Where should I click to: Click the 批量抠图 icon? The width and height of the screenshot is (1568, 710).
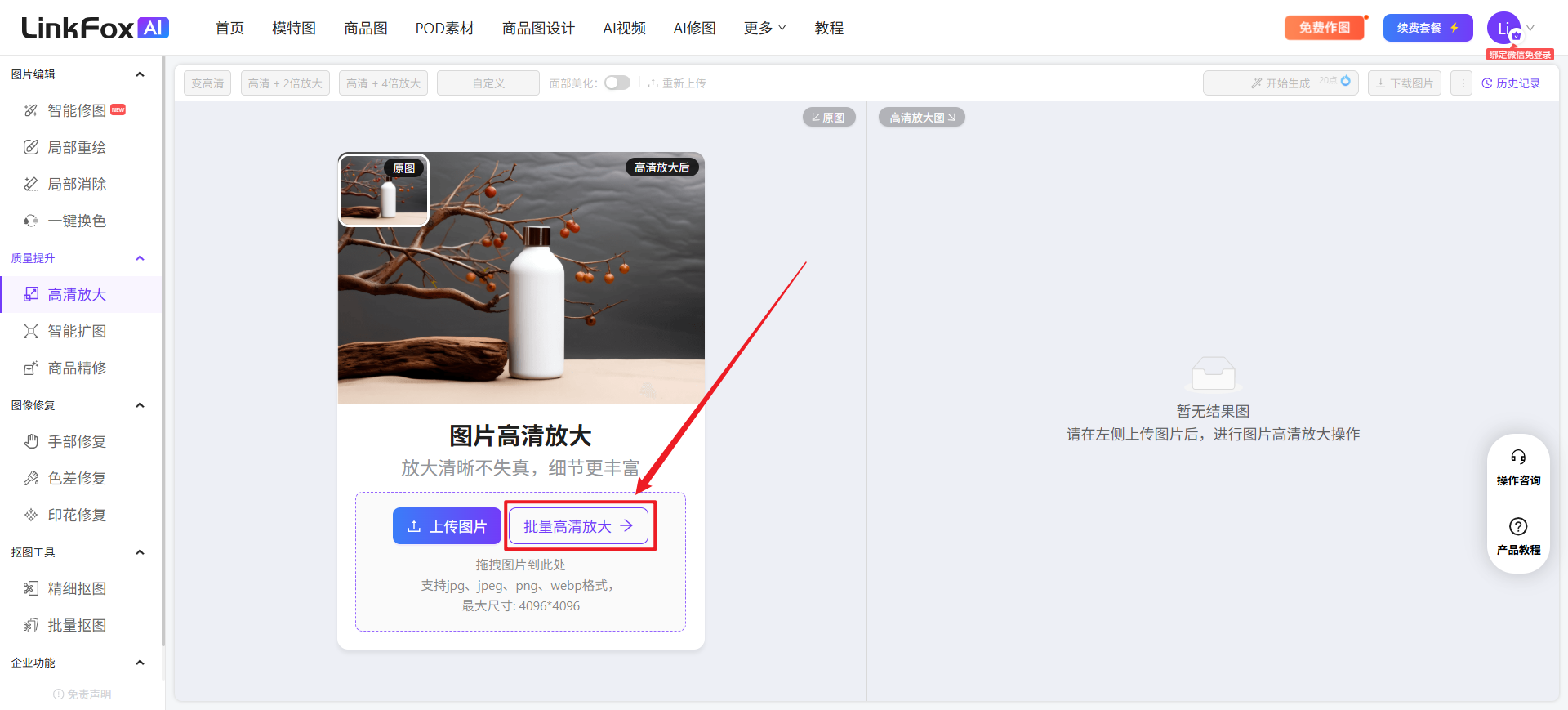(x=31, y=625)
